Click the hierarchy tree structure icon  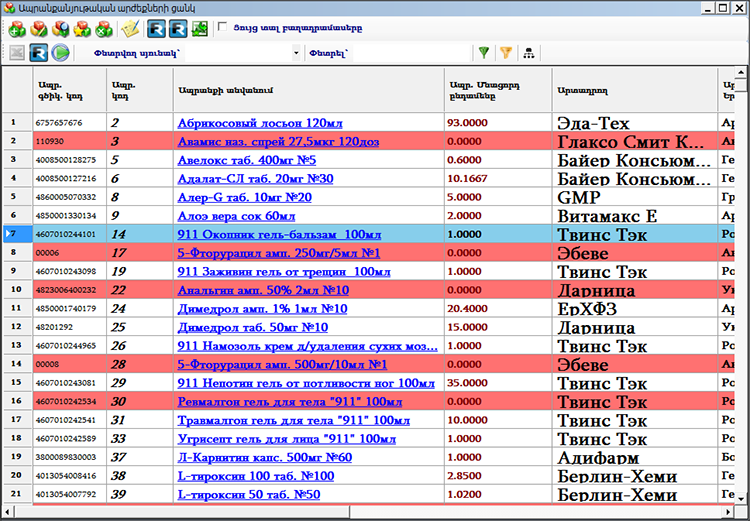(x=528, y=53)
